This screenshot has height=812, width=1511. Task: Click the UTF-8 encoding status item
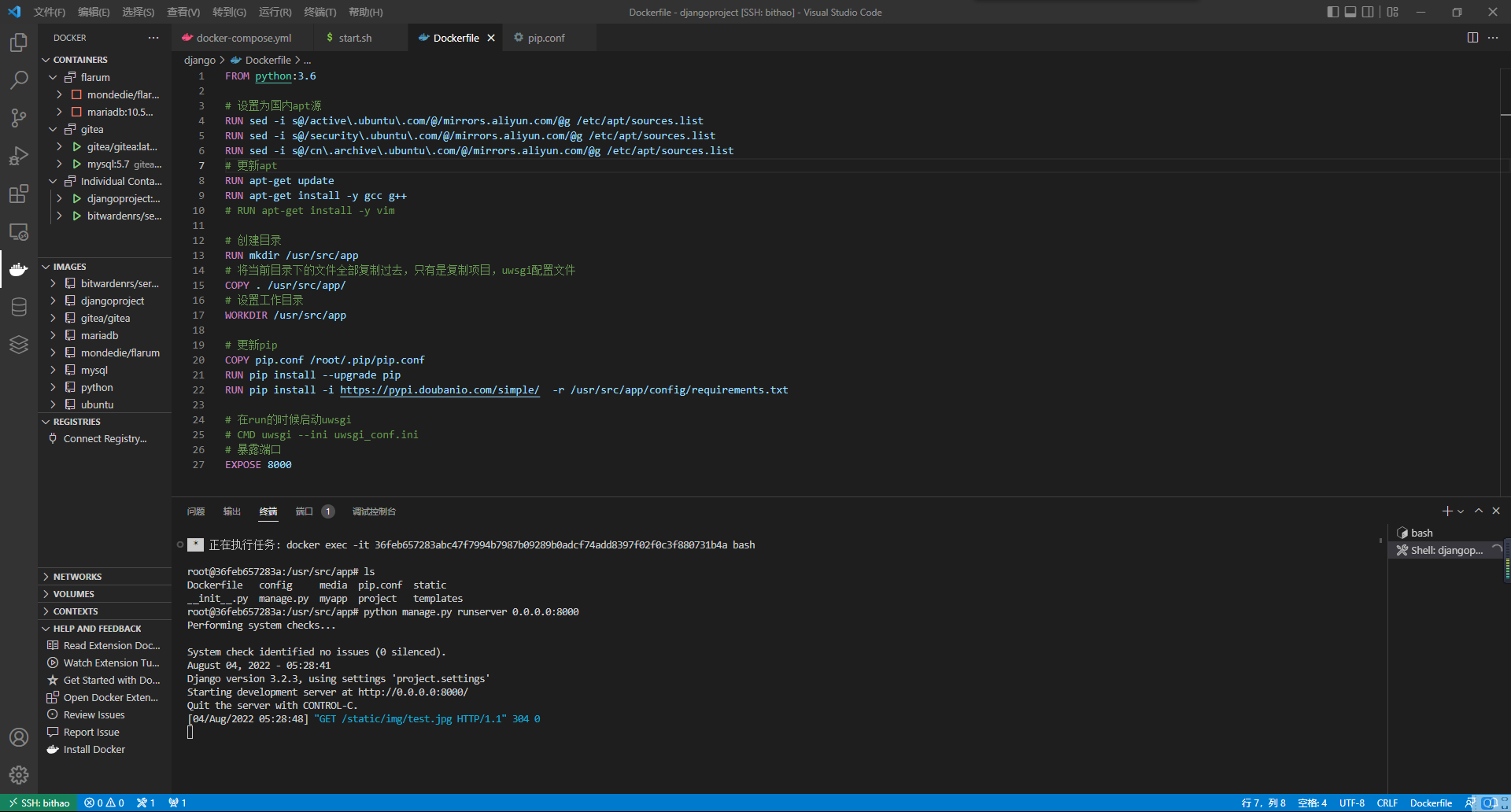pyautogui.click(x=1352, y=803)
